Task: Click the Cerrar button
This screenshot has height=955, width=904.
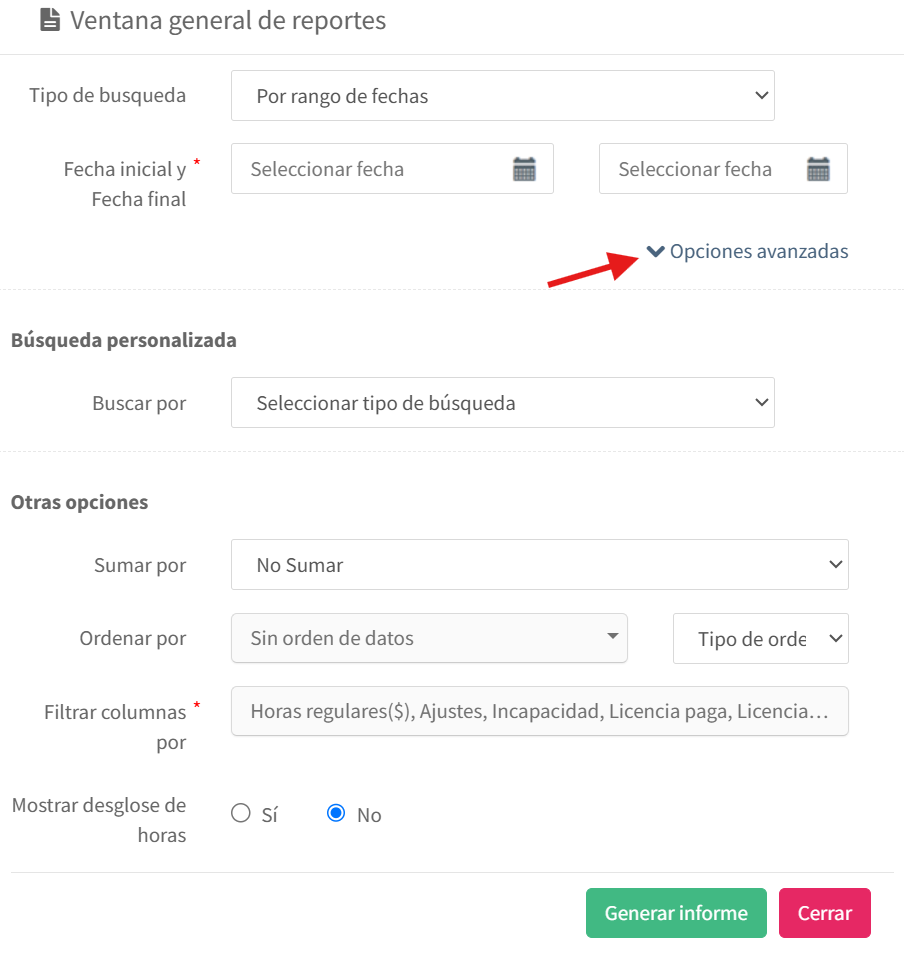Action: [825, 913]
